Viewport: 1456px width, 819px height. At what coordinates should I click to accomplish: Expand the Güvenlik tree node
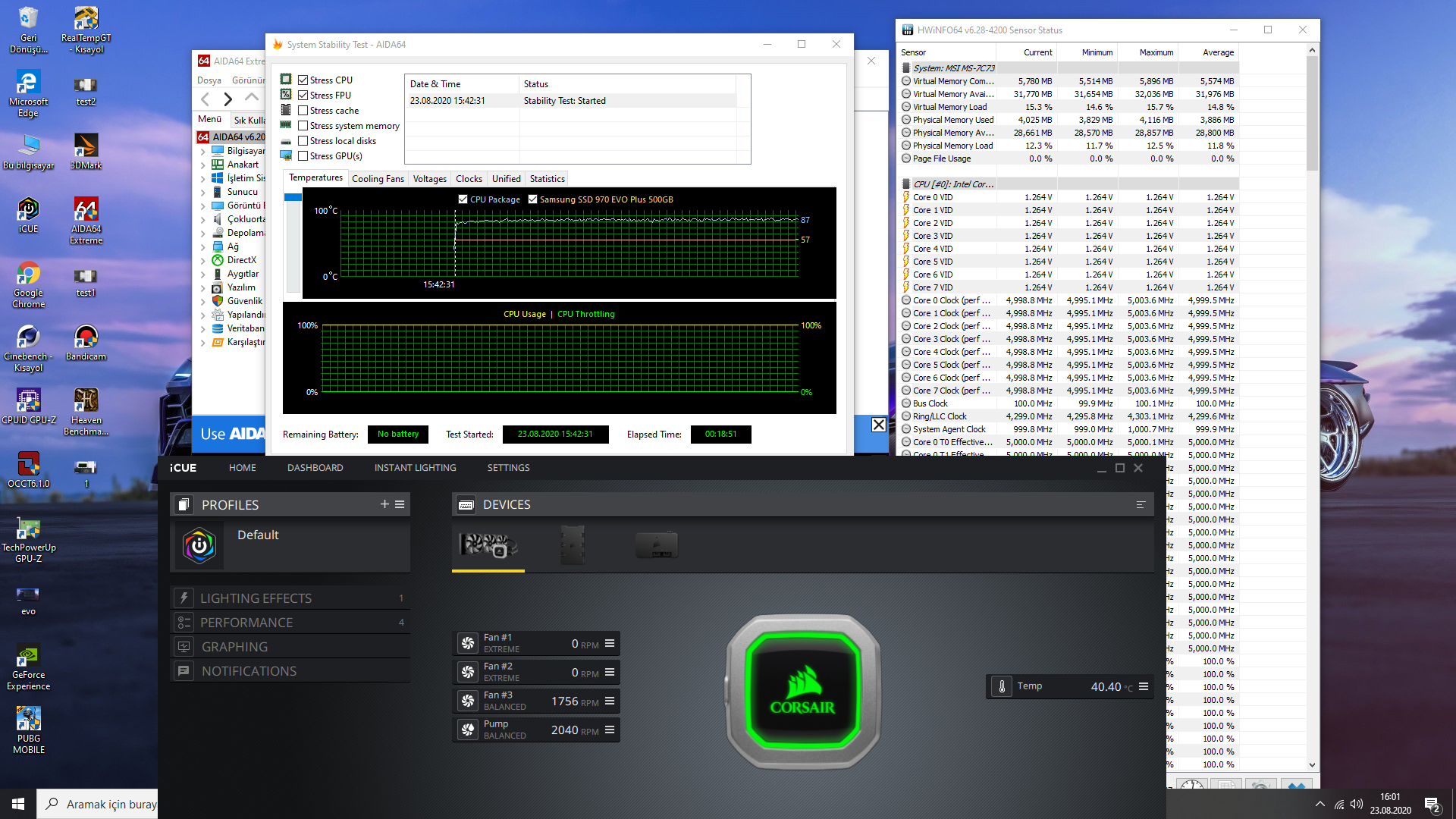click(x=203, y=301)
